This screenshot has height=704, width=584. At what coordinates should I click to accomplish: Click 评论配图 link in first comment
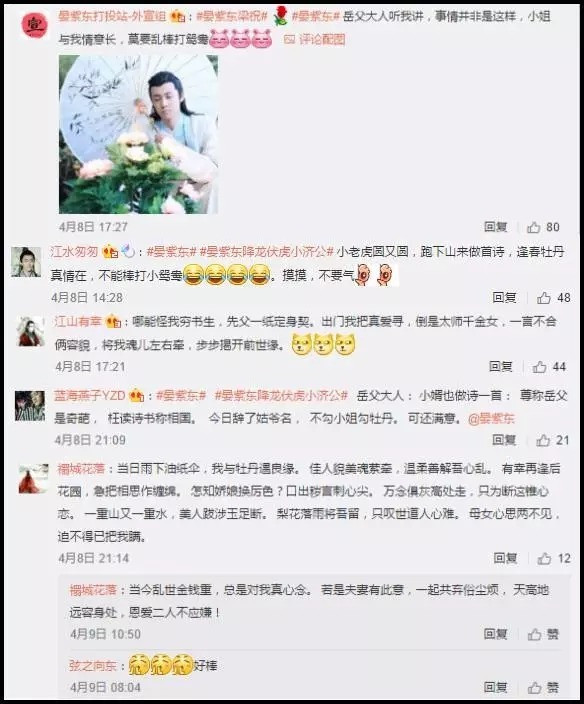point(315,40)
